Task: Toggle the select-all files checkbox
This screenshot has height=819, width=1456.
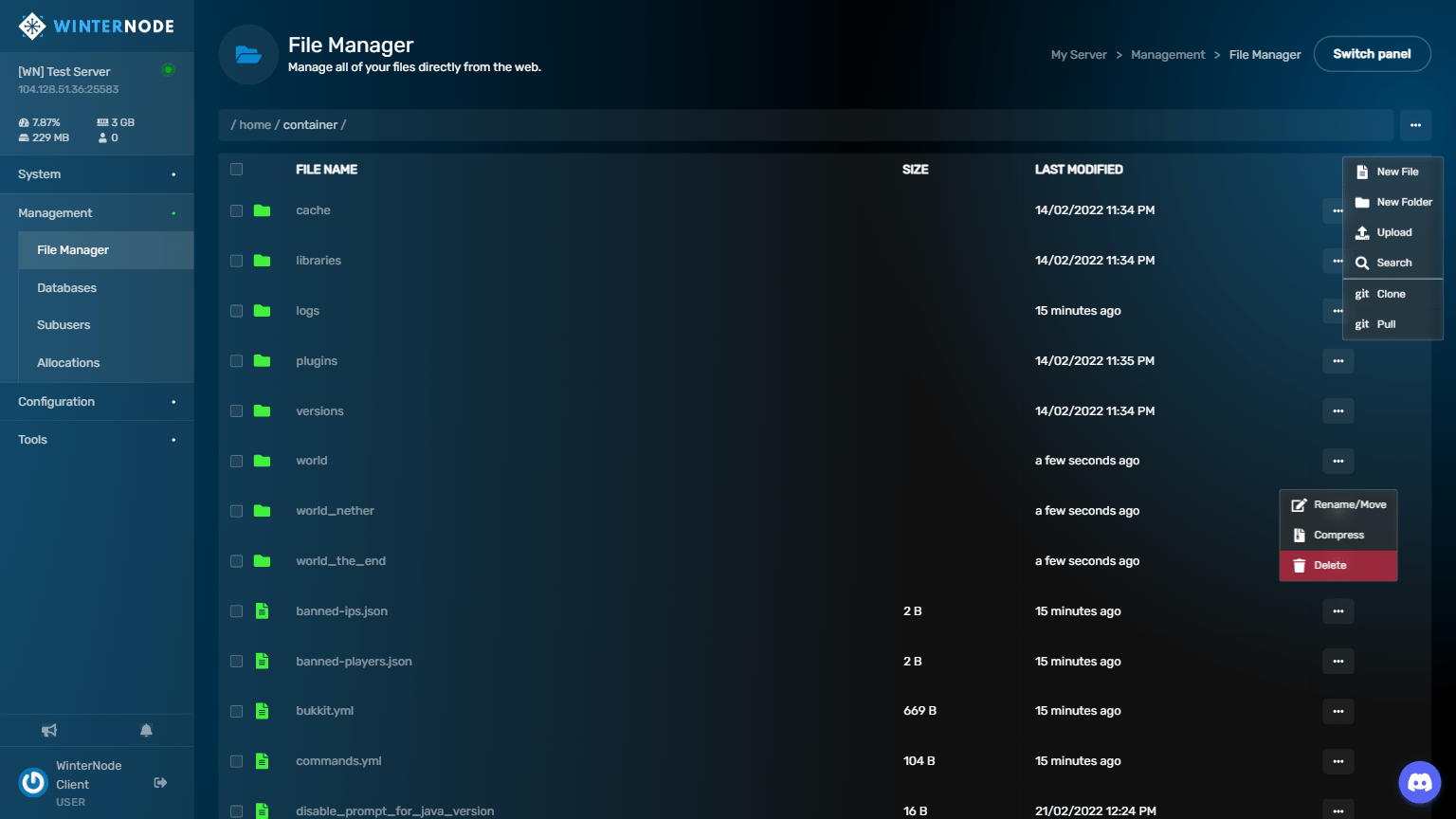Action: 237,170
